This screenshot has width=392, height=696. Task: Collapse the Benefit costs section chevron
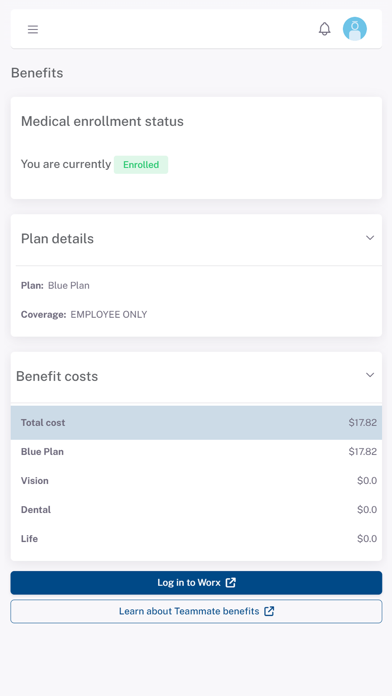(370, 375)
